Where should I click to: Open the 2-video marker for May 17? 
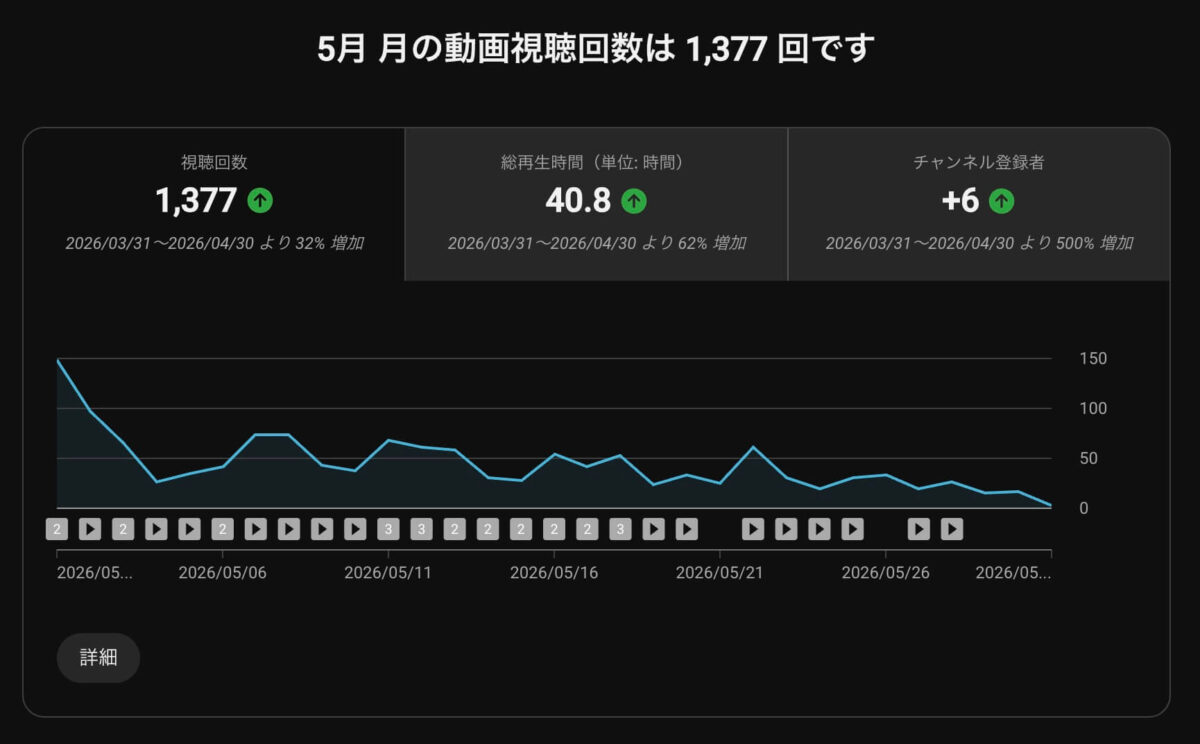click(x=587, y=529)
